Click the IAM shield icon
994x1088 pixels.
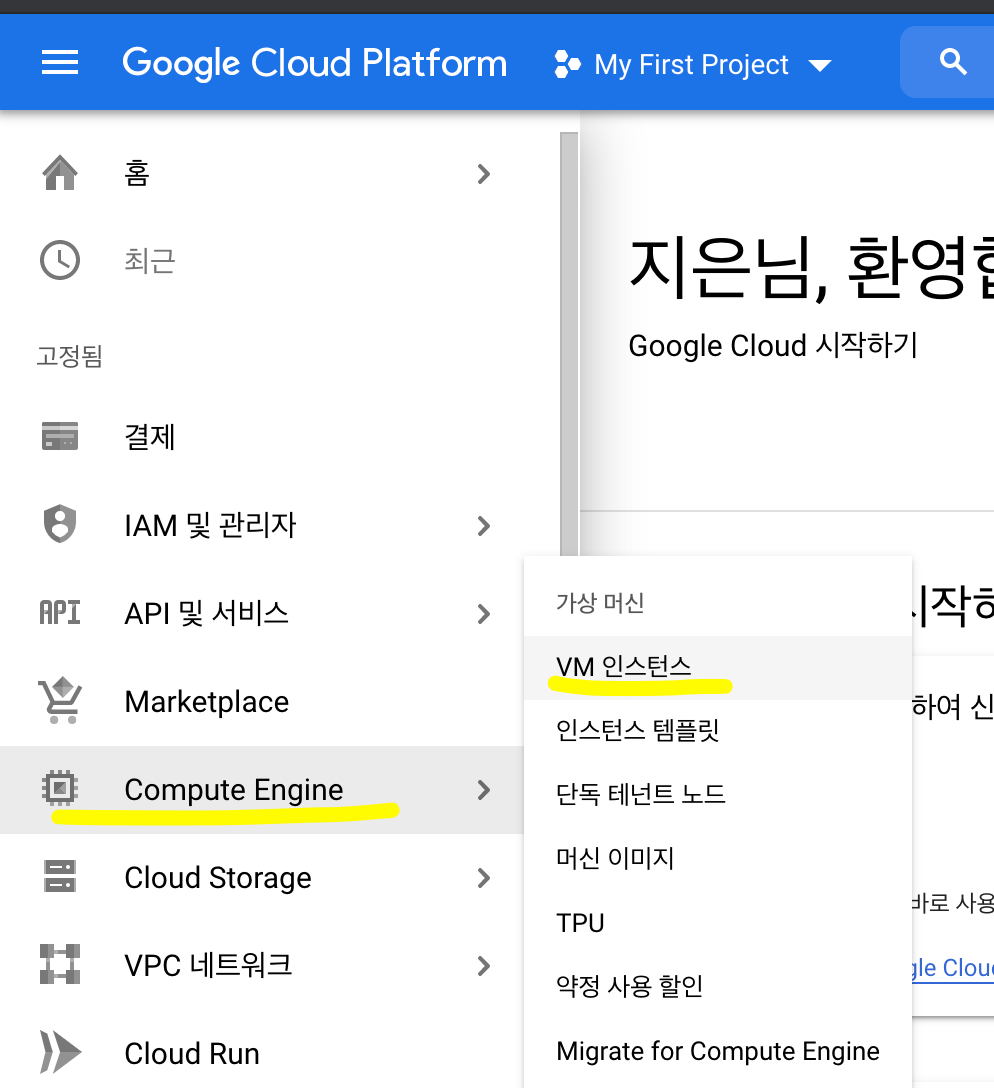(60, 524)
